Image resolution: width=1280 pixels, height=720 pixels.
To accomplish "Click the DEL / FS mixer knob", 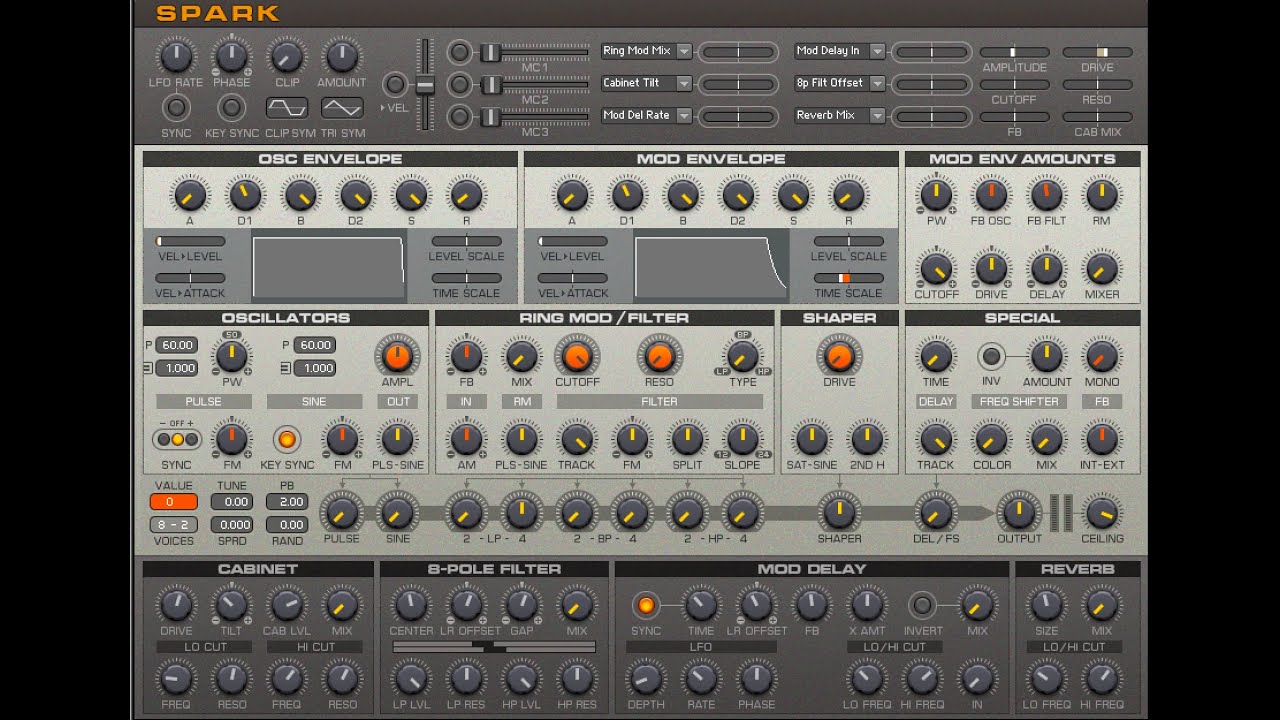I will [935, 512].
